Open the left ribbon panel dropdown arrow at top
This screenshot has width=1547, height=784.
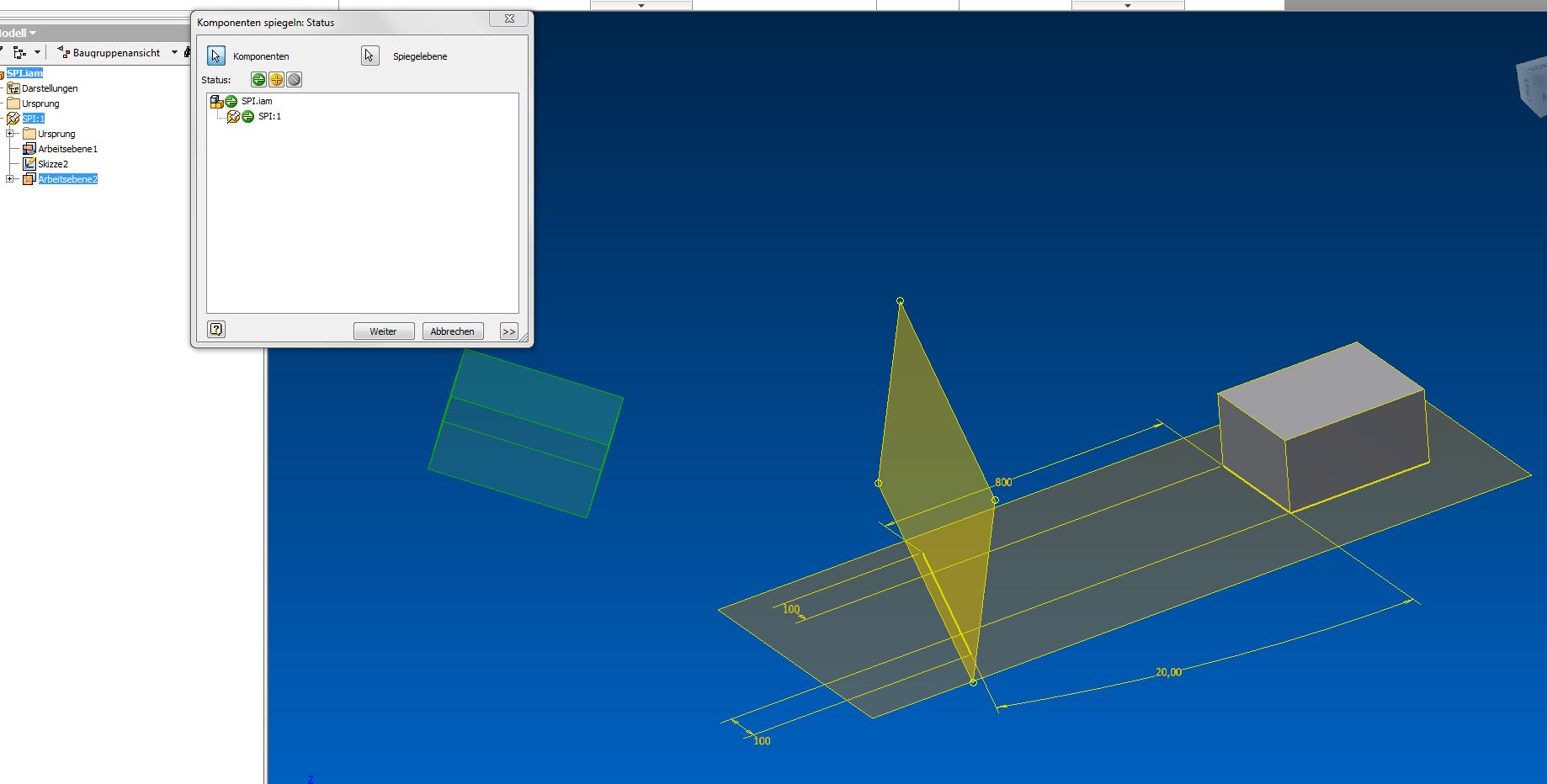tap(641, 5)
